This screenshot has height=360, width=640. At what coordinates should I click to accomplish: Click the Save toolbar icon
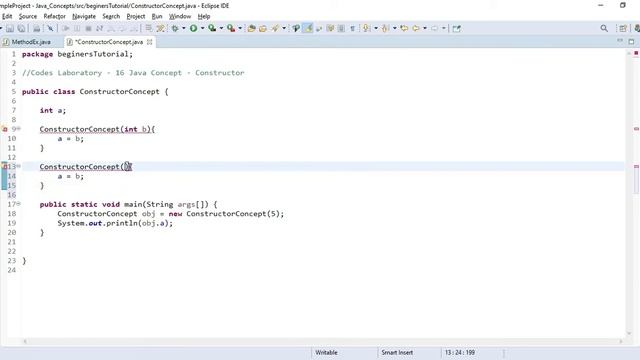coord(10,28)
